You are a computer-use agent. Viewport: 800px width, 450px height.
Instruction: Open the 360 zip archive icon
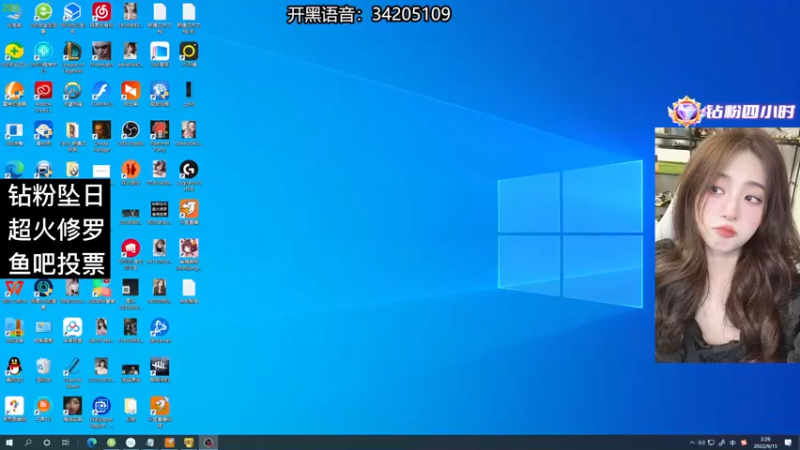(x=14, y=327)
